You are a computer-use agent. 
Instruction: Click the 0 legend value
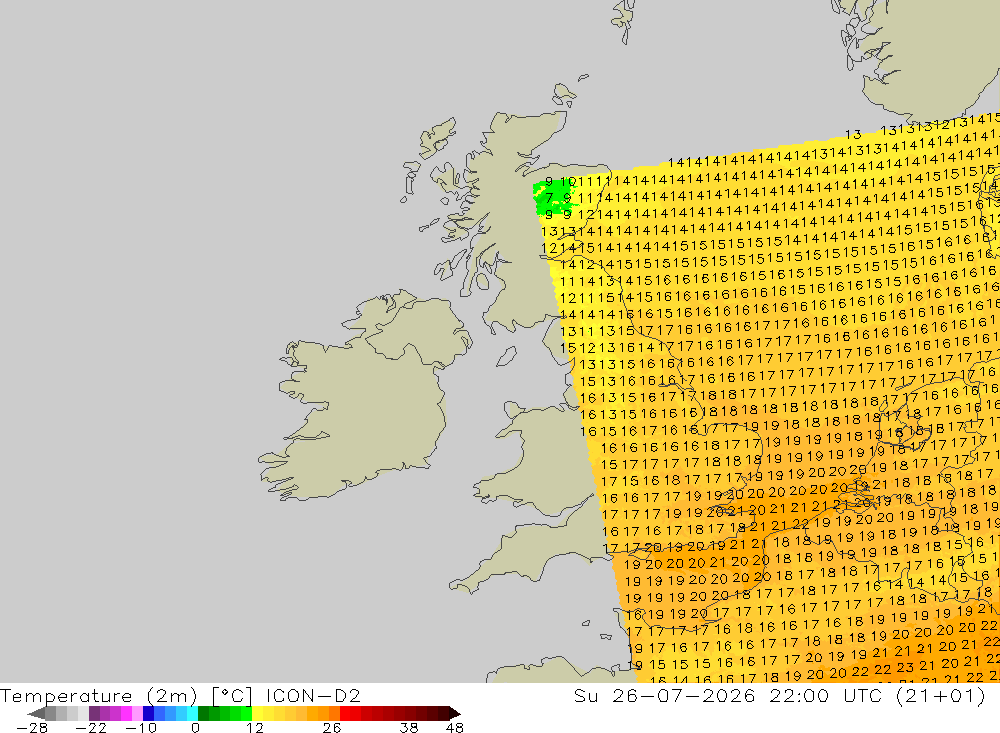(195, 727)
